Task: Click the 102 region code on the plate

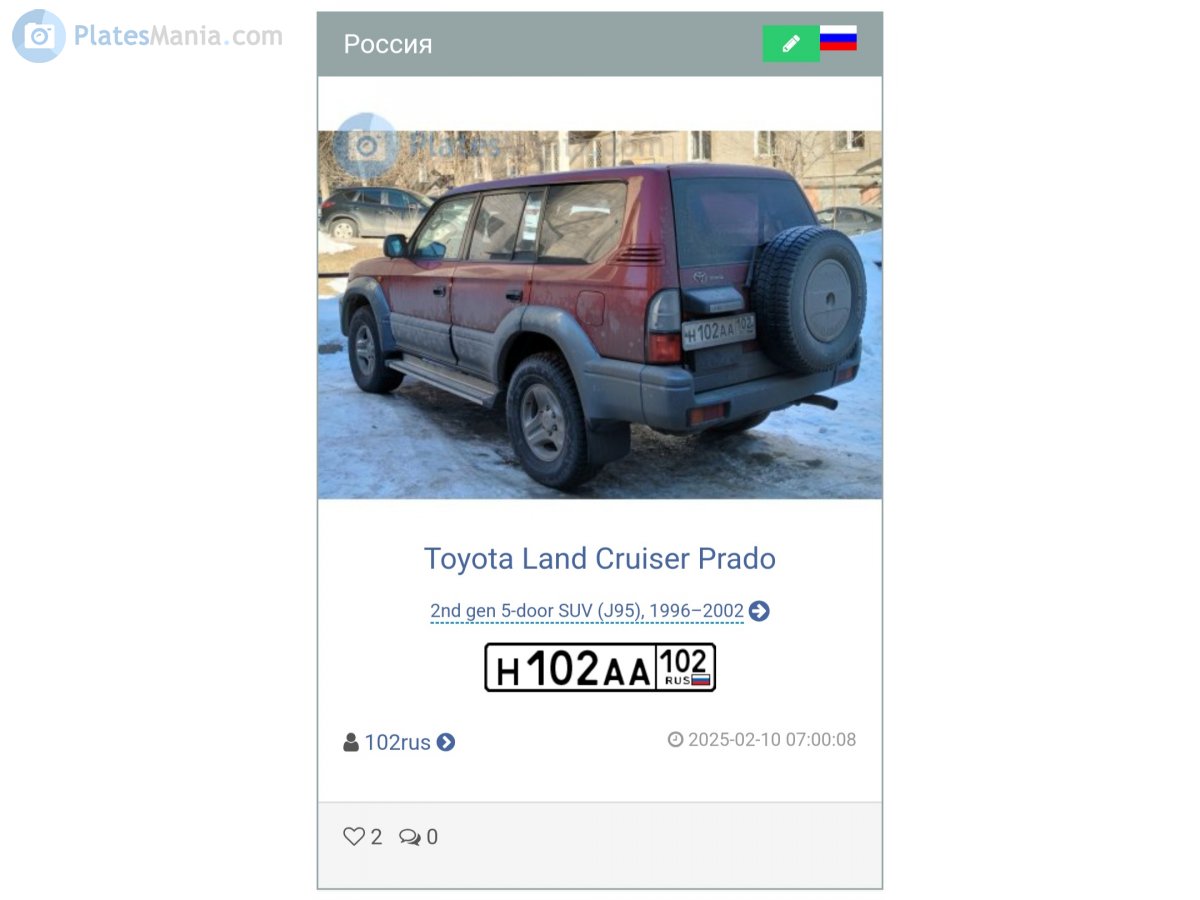Action: (x=686, y=660)
